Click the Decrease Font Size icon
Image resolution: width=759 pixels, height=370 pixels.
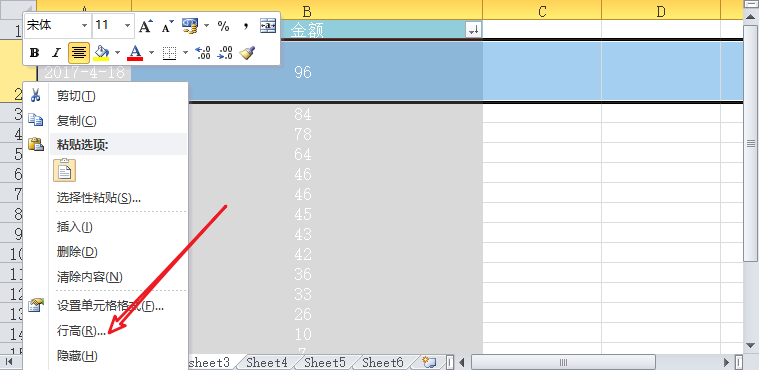pyautogui.click(x=167, y=26)
